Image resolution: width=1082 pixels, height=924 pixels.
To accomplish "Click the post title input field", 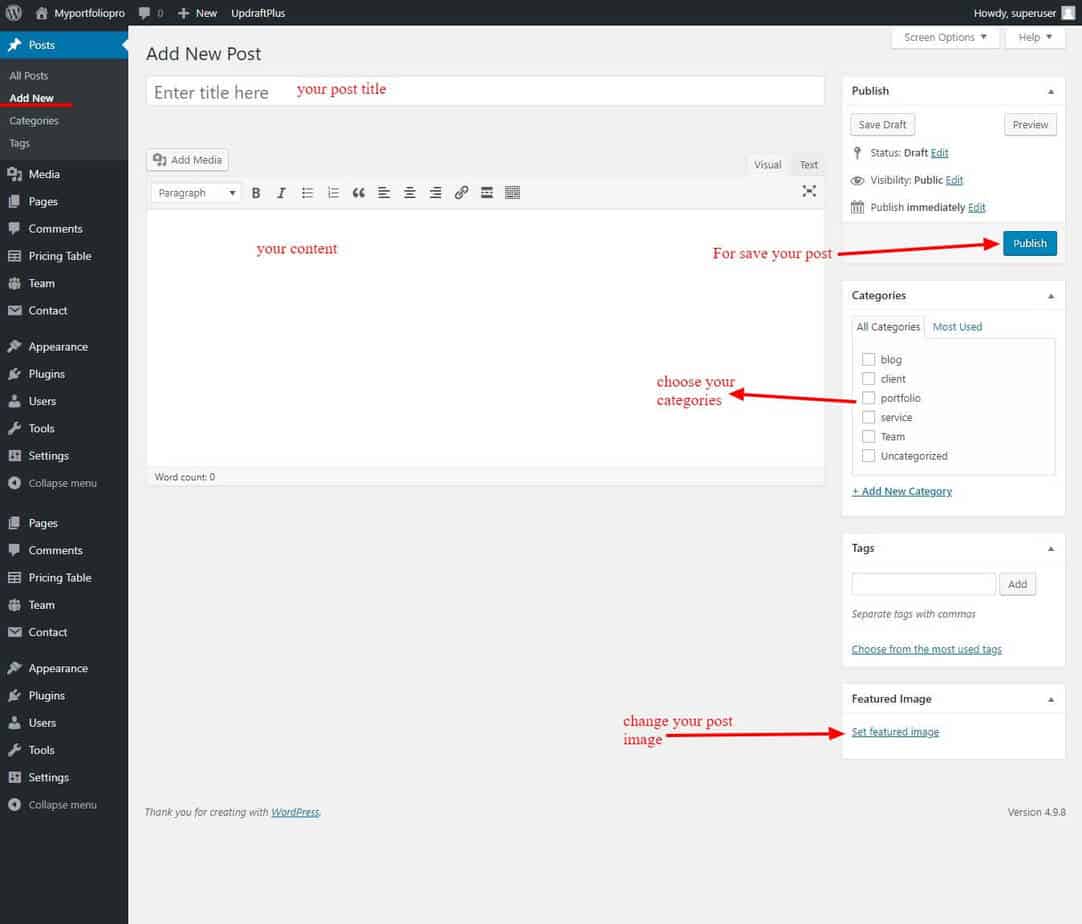I will (485, 91).
